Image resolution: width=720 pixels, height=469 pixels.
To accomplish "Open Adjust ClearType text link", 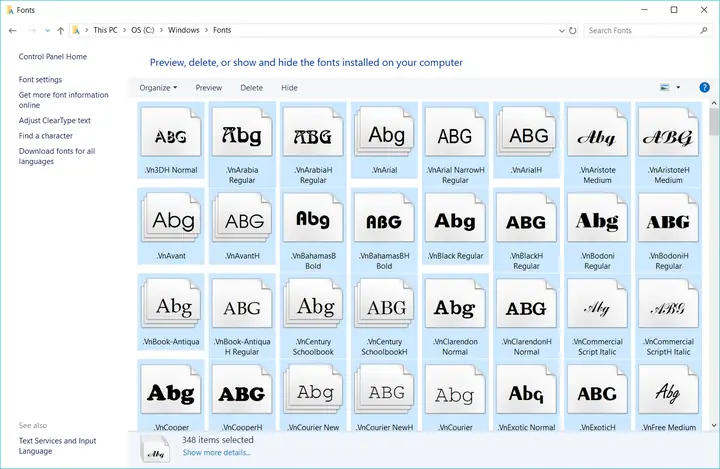I will tap(55, 120).
